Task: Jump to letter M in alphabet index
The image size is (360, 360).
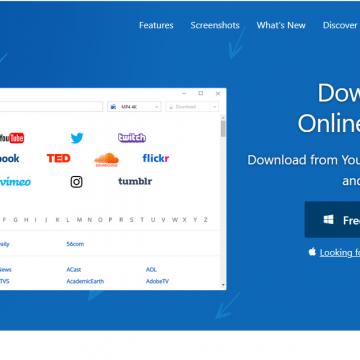Action: click(x=79, y=220)
